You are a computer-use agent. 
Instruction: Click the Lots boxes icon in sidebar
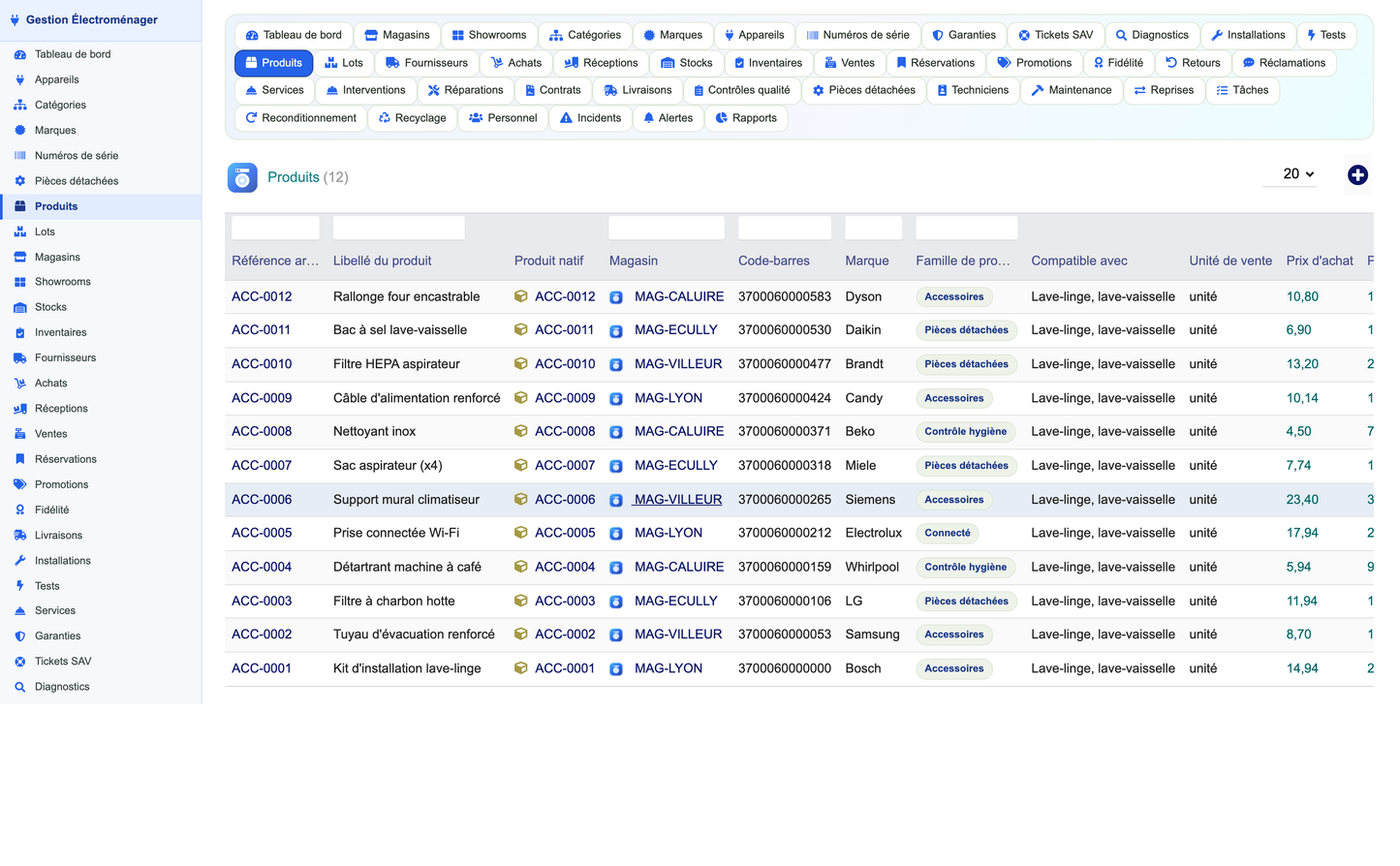click(19, 232)
